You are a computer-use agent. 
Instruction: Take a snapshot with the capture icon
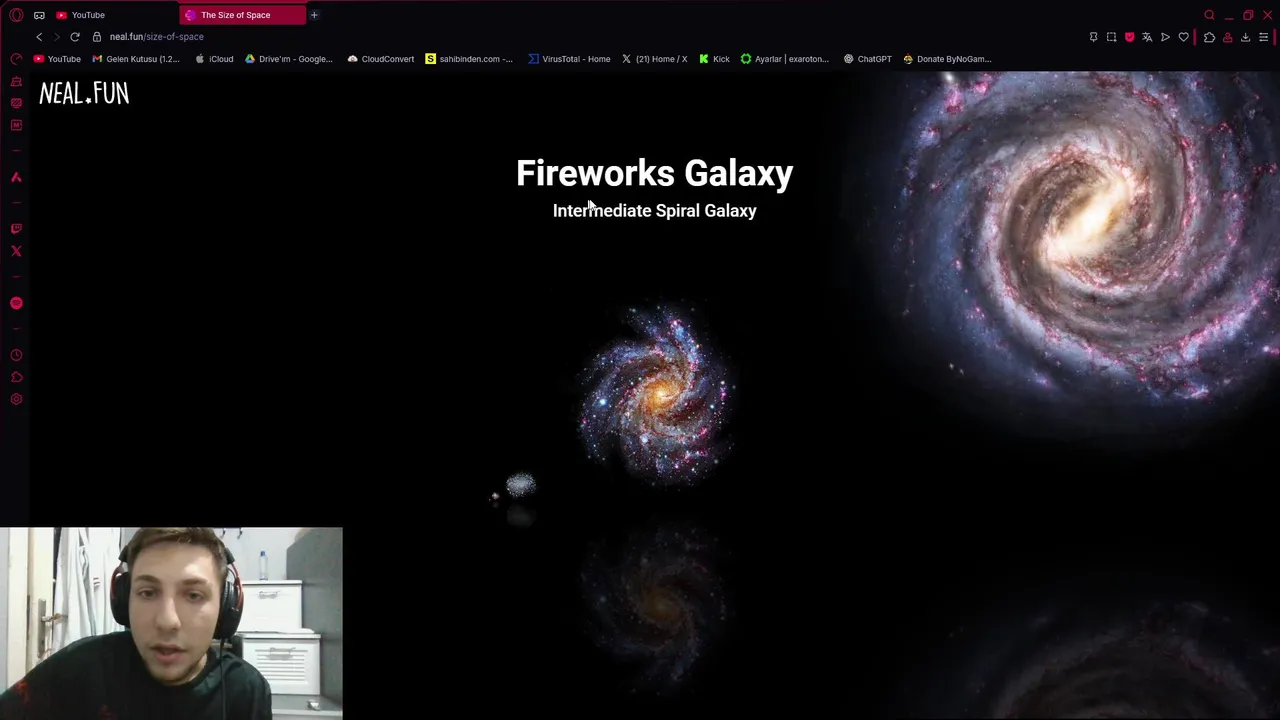[x=1111, y=37]
